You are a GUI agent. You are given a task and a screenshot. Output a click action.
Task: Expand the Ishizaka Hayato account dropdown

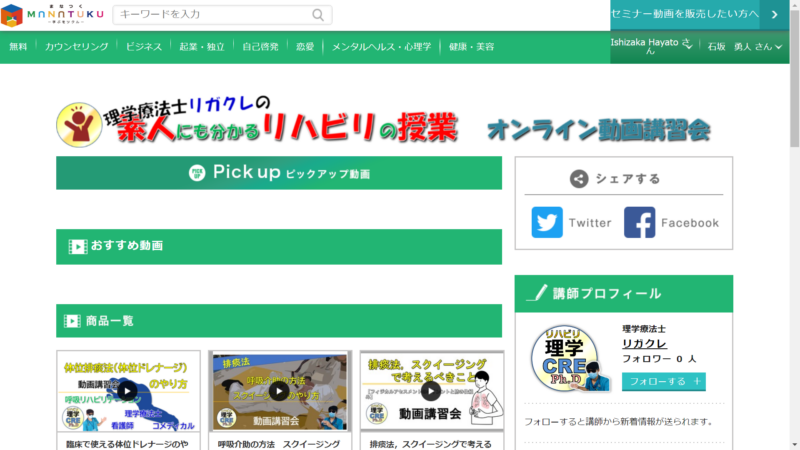click(686, 45)
